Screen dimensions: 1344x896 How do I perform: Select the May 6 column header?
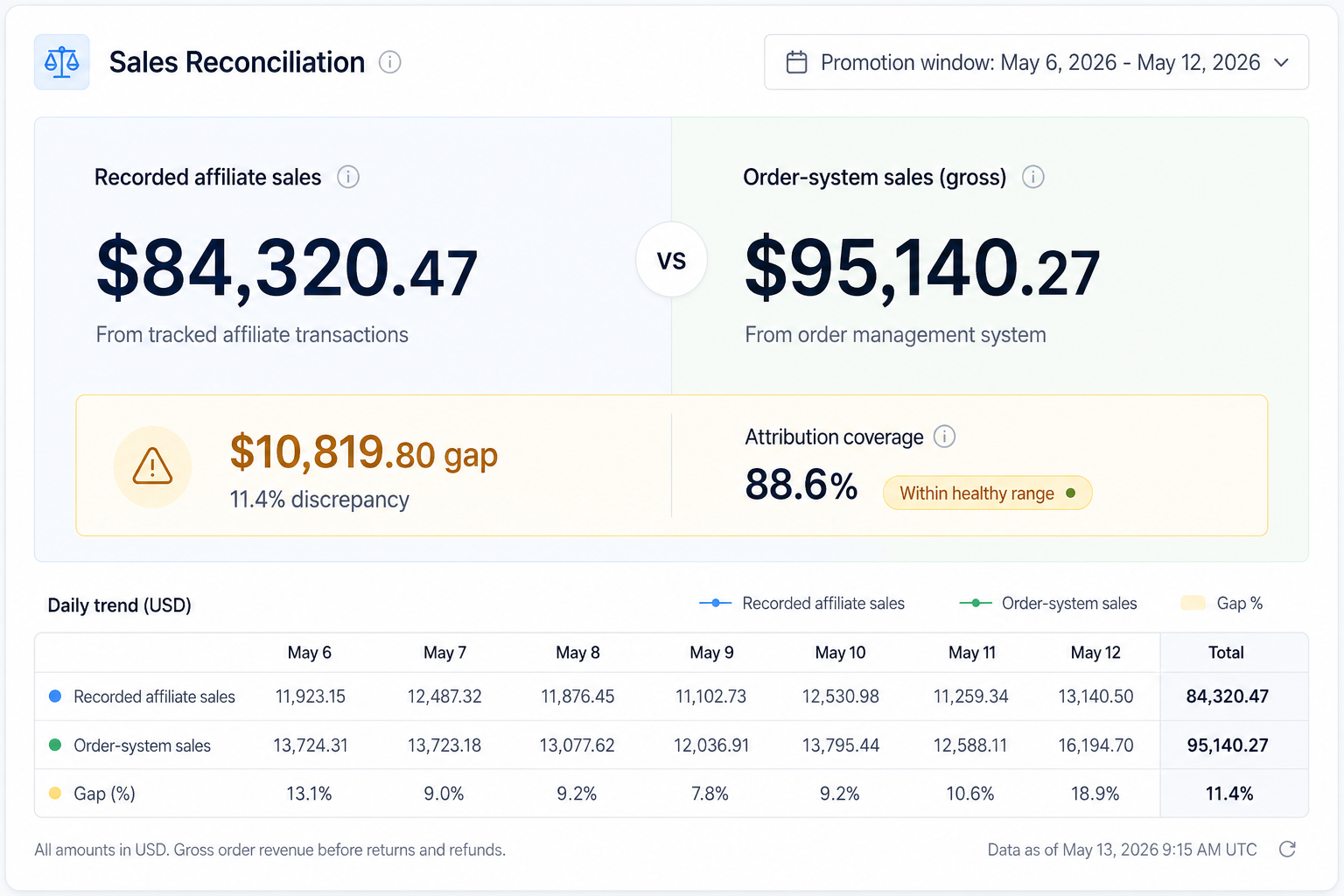click(310, 653)
